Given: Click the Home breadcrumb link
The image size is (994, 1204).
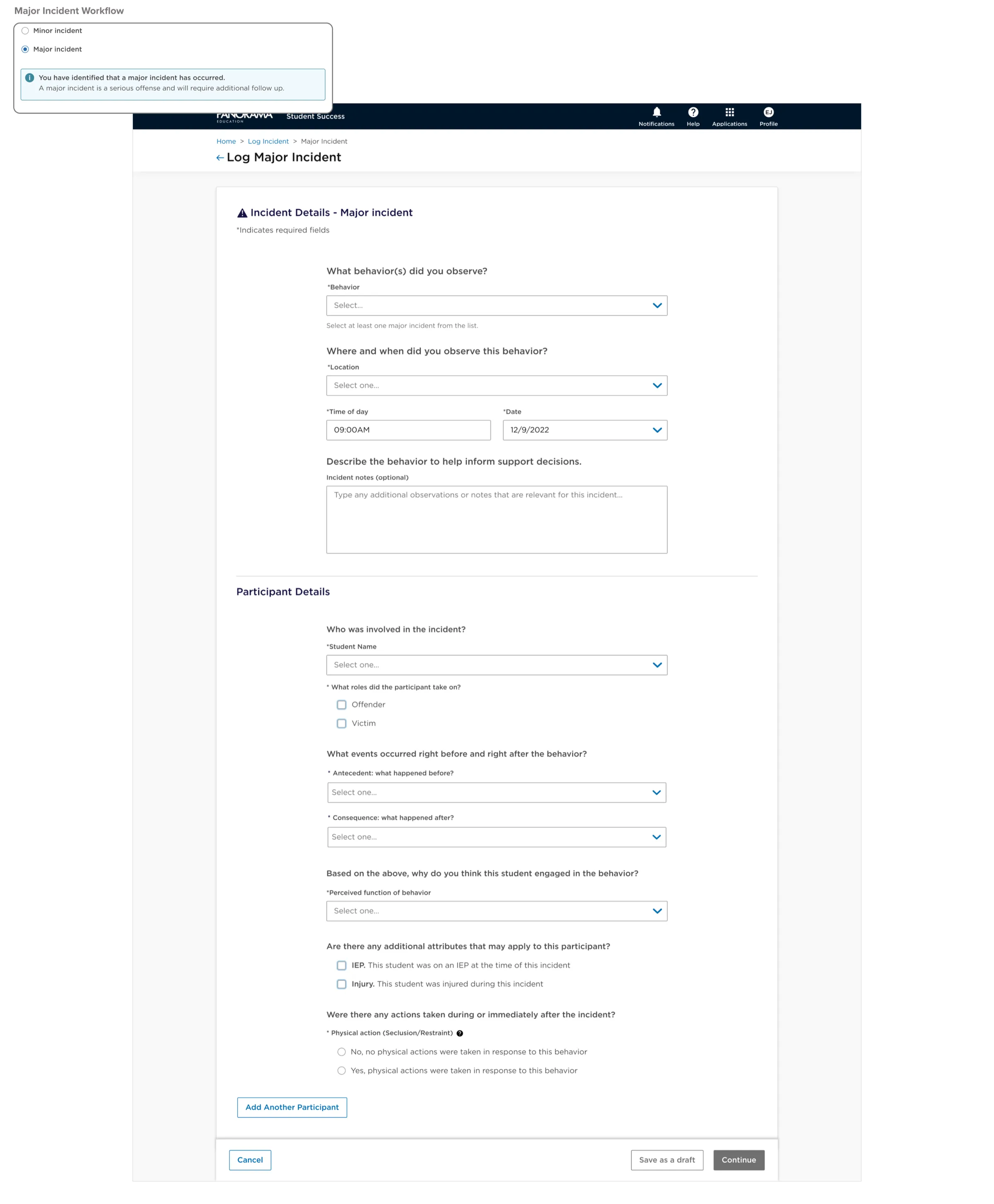Looking at the screenshot, I should (x=226, y=141).
